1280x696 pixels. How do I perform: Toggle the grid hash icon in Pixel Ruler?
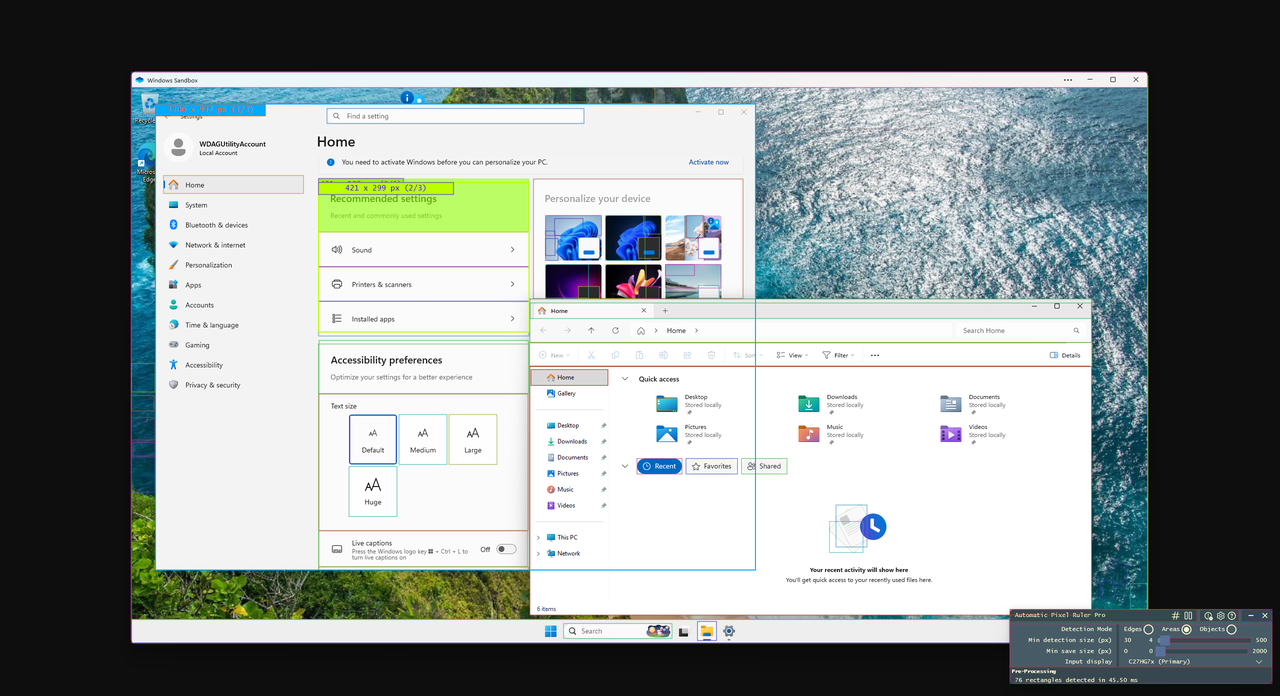1176,616
